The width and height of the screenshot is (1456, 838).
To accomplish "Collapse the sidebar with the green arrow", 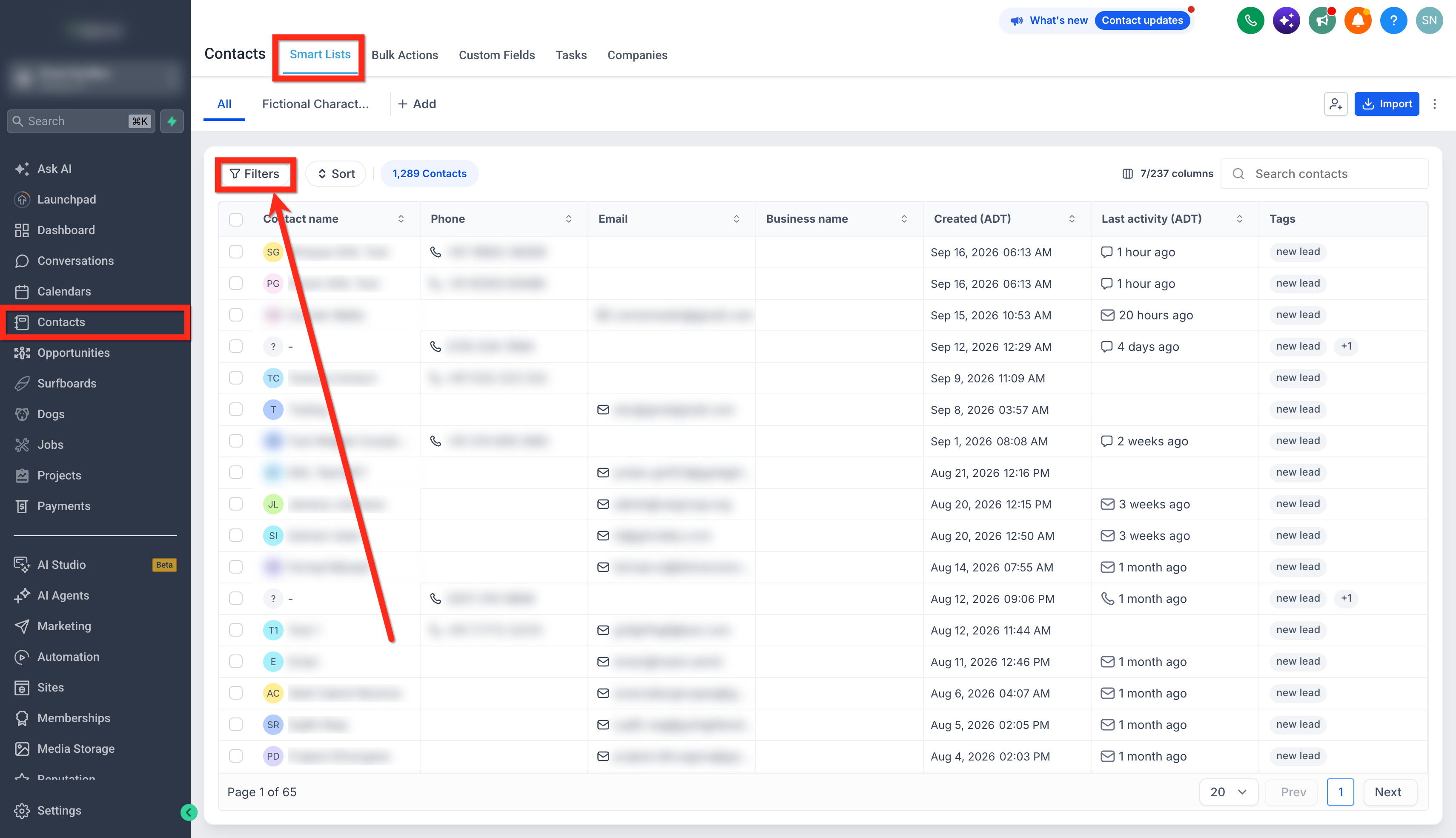I will [189, 812].
